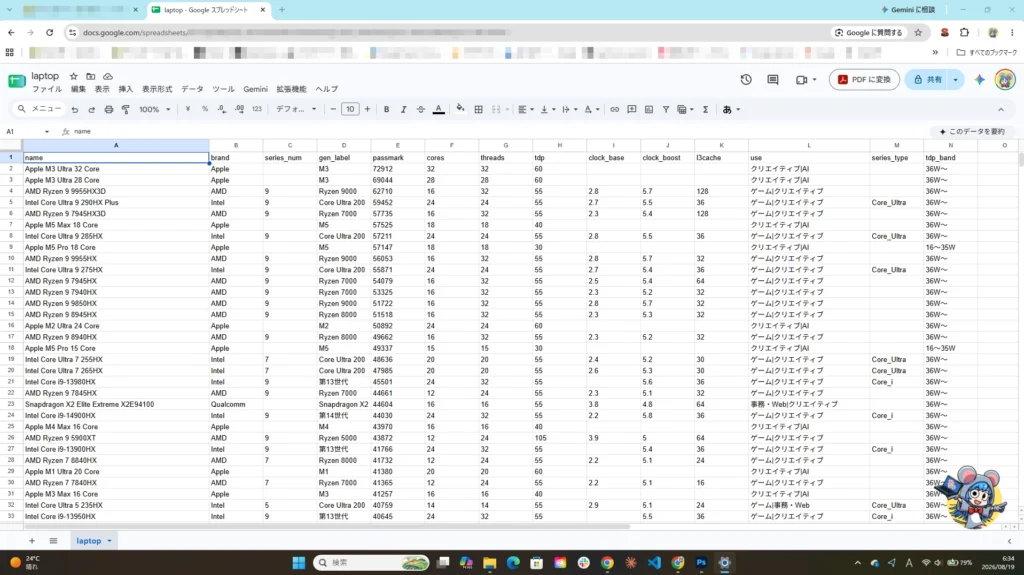Open Photoshop from the taskbar
The height and width of the screenshot is (575, 1024).
(701, 563)
